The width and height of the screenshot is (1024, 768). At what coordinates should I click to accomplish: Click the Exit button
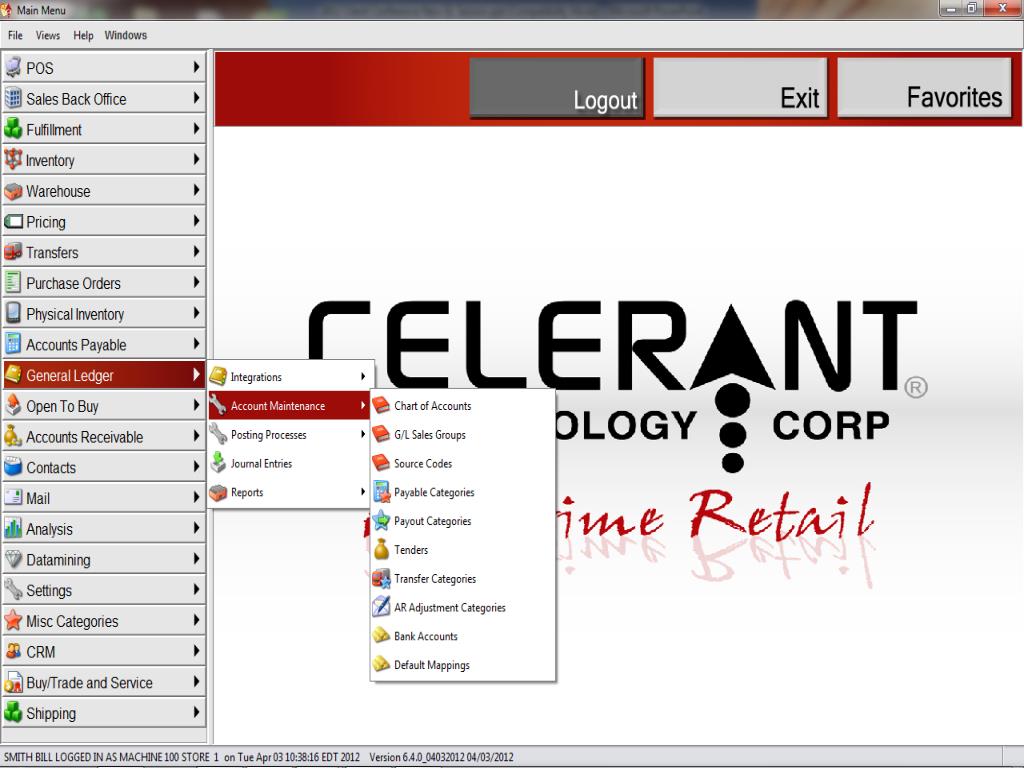pos(741,88)
